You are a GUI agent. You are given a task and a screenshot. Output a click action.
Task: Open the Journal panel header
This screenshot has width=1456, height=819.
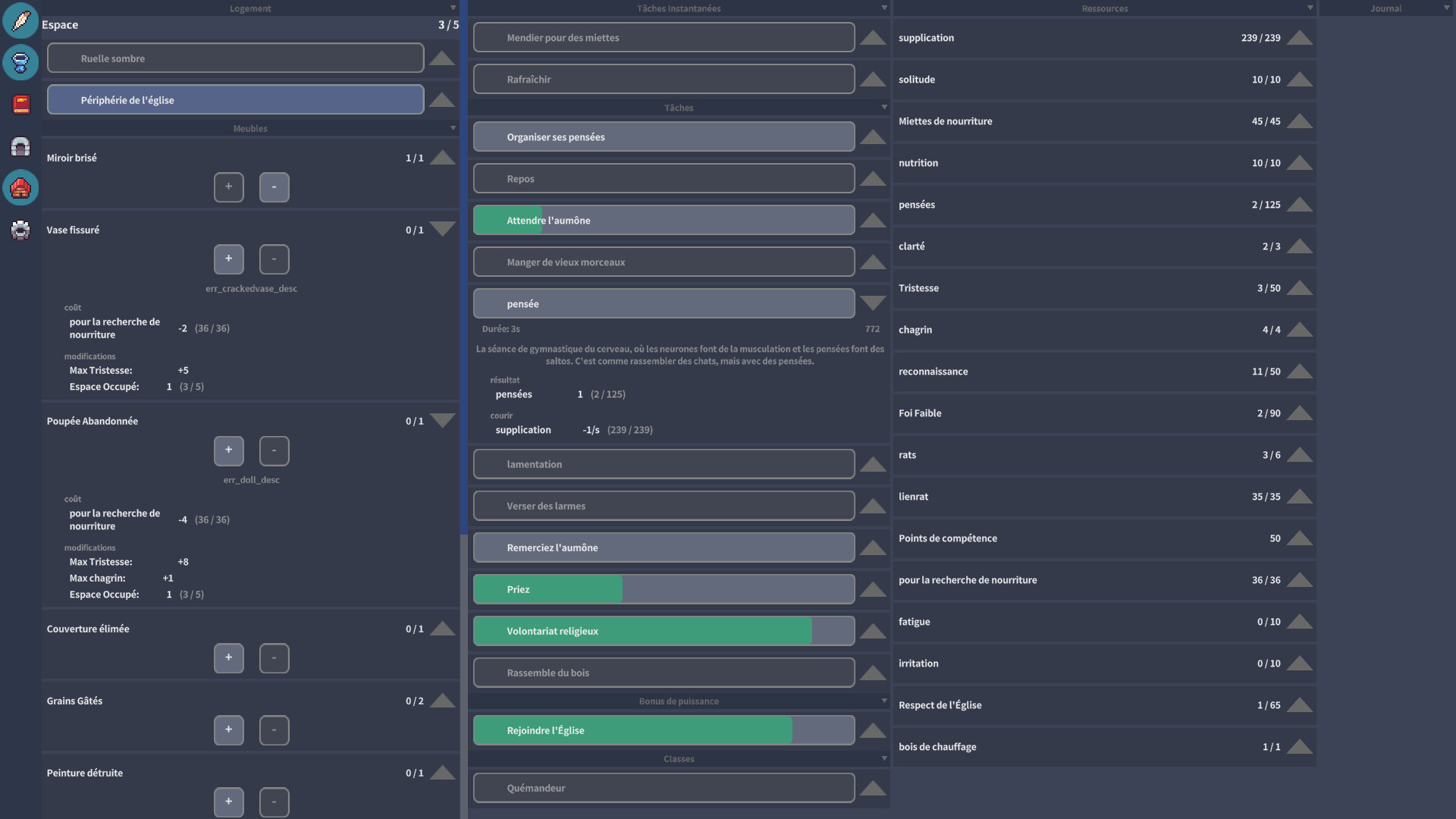(1385, 8)
